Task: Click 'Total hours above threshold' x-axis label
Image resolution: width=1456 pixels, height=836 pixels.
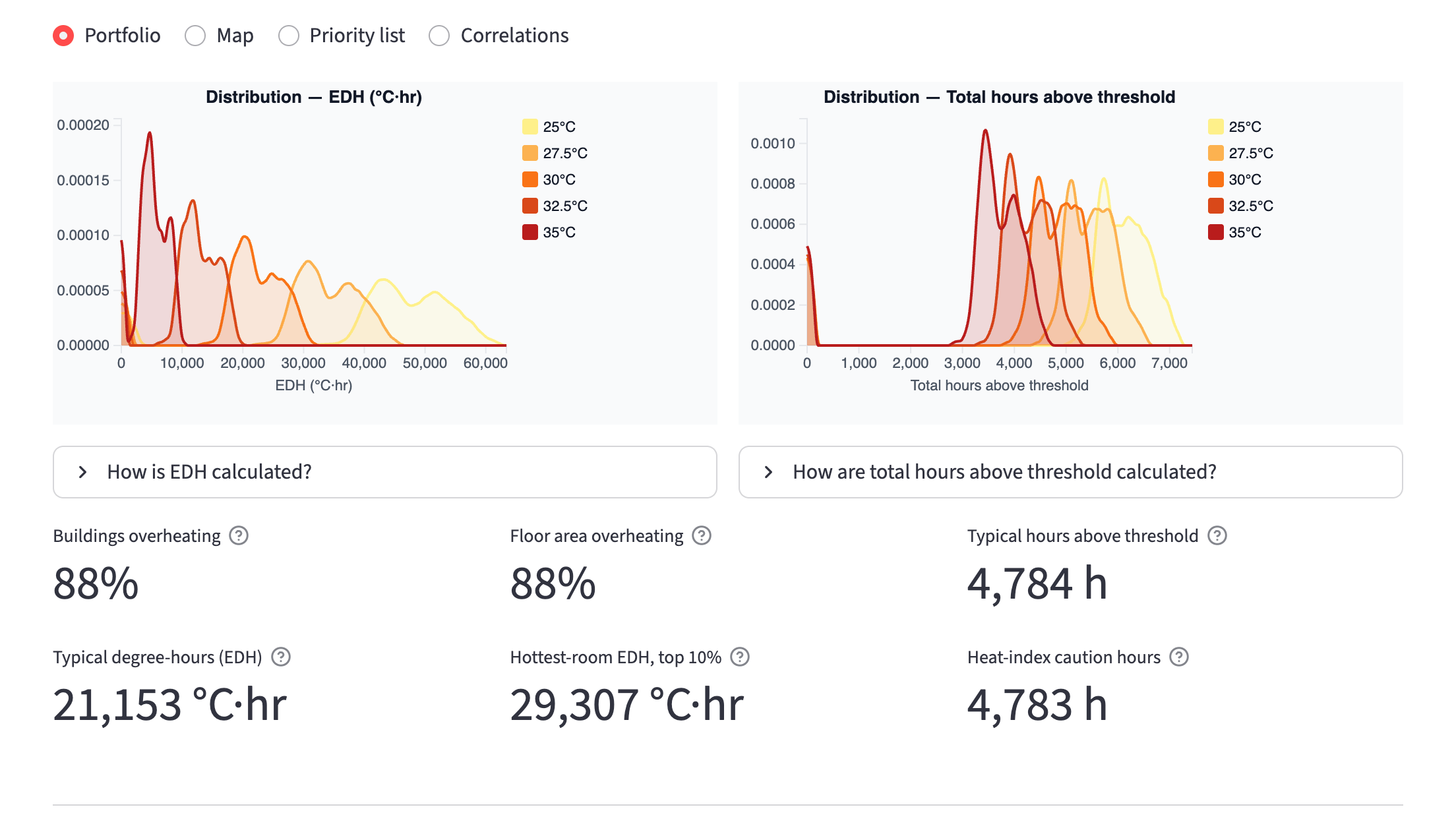Action: (x=1000, y=385)
